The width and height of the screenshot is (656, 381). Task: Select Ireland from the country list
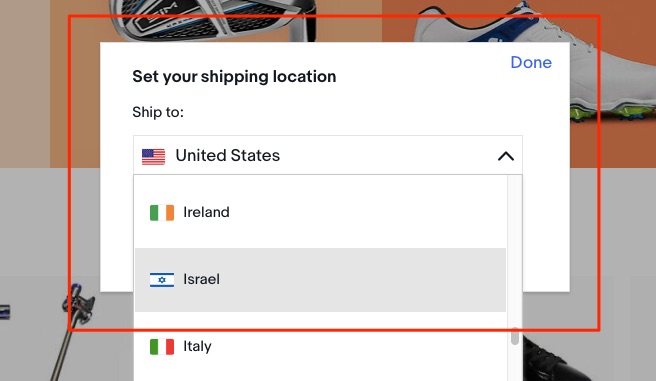coord(320,212)
